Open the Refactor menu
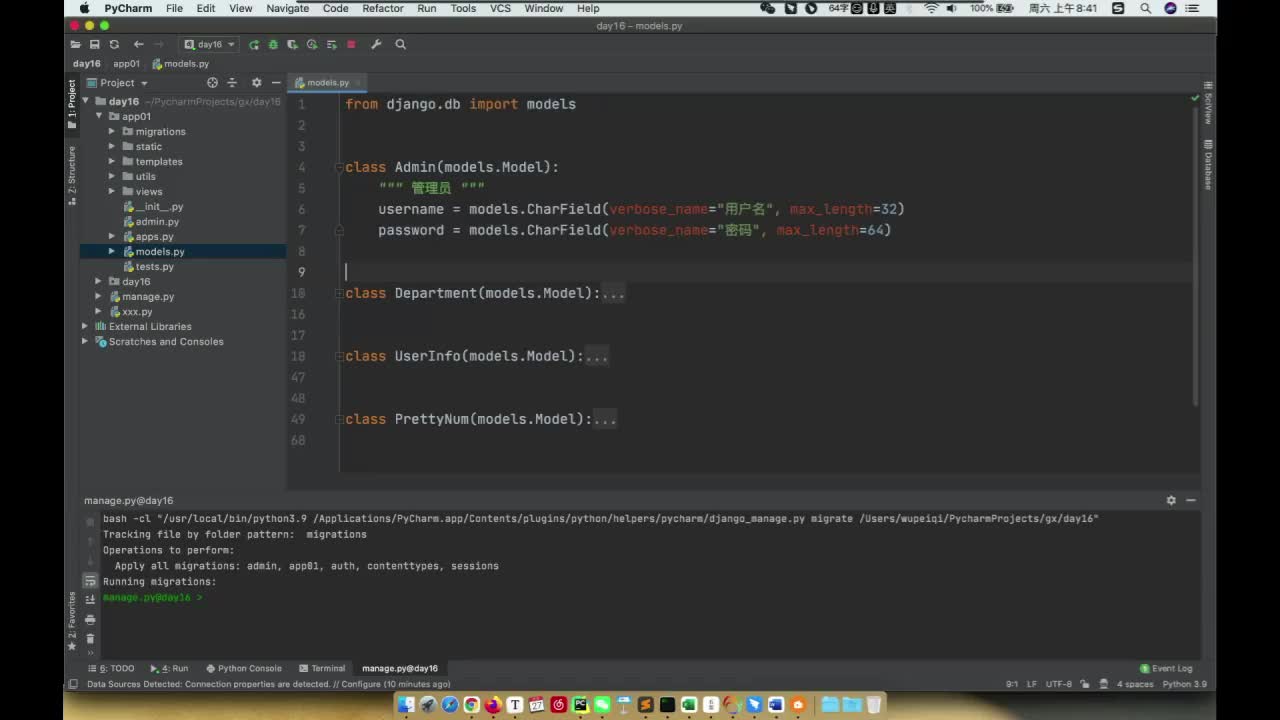This screenshot has width=1280, height=720. pos(382,8)
